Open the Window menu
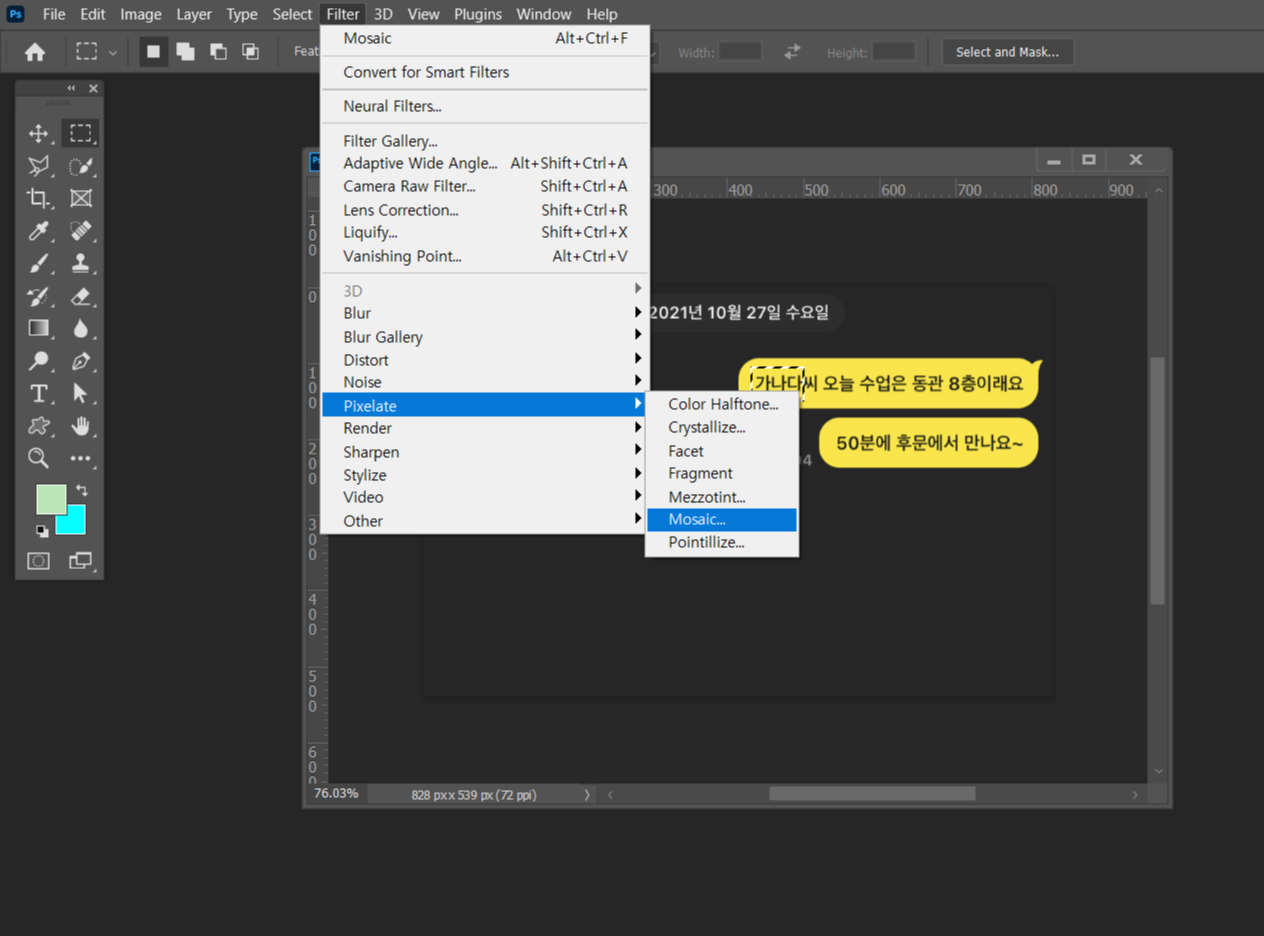This screenshot has width=1264, height=936. click(544, 14)
